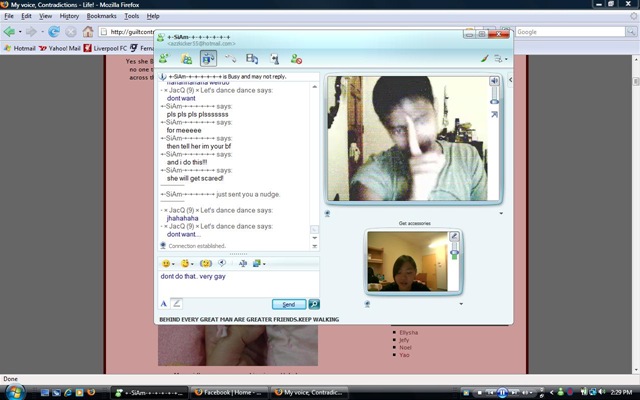Open the Liverpool FC bookmark
The width and height of the screenshot is (640, 400).
[x=105, y=48]
